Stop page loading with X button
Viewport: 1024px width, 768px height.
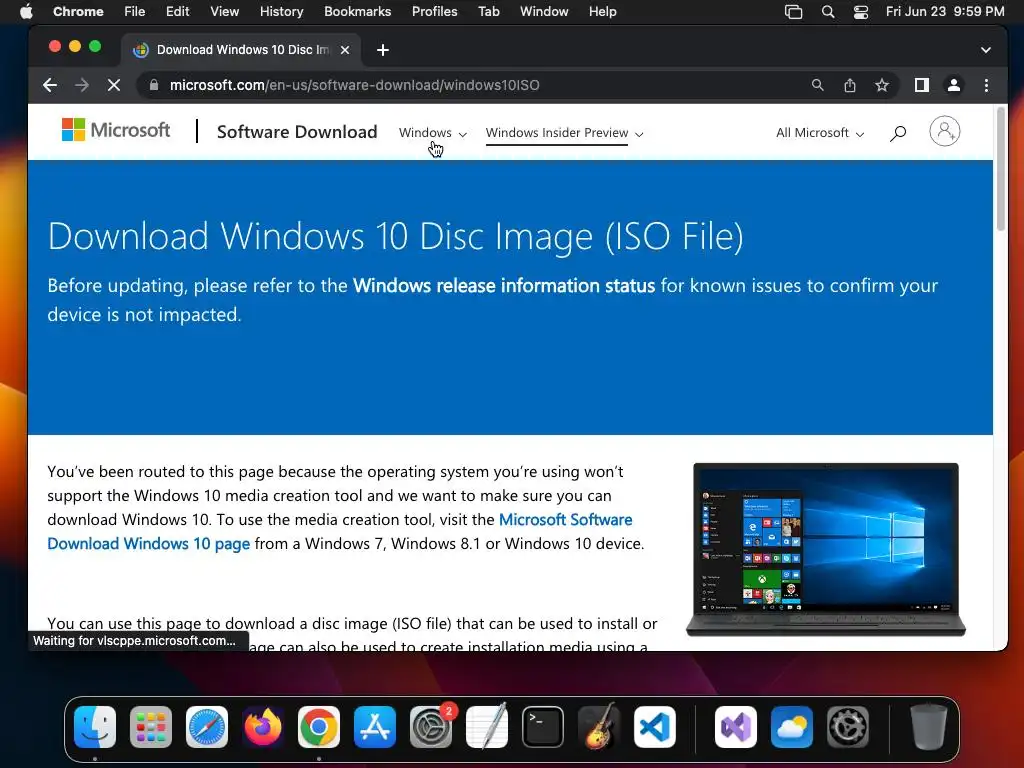point(114,85)
